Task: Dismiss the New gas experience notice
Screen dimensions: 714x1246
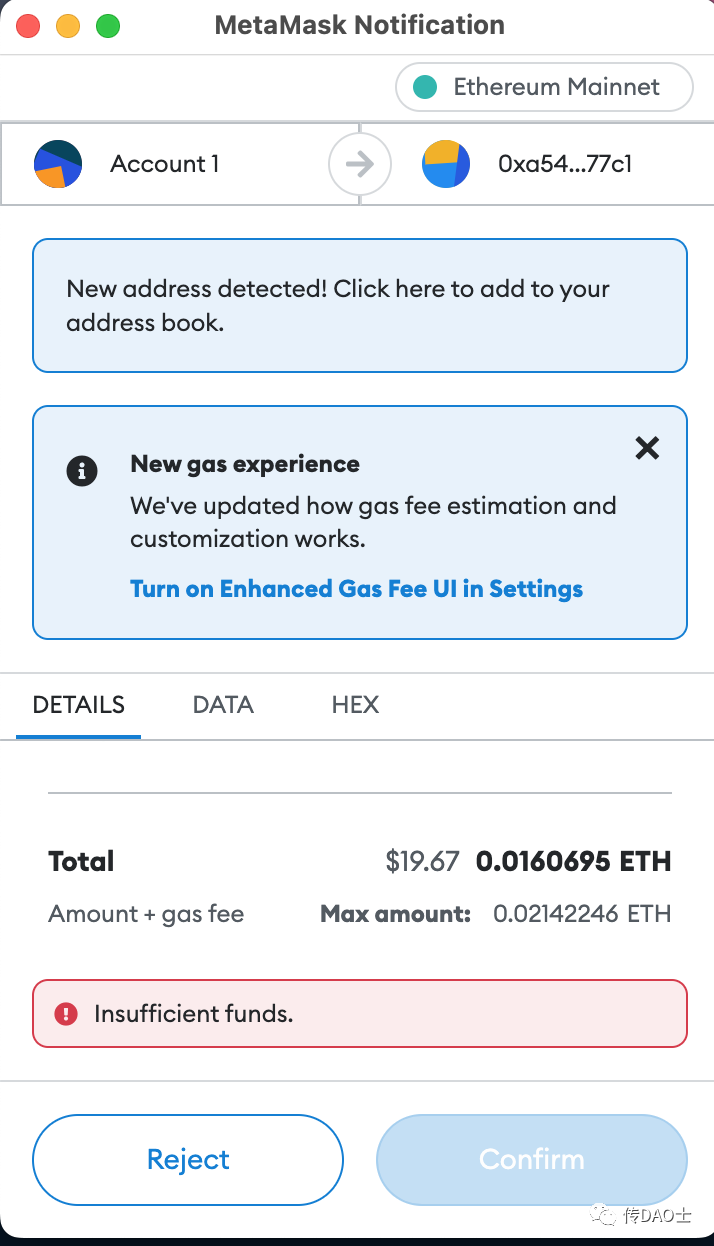Action: [647, 448]
